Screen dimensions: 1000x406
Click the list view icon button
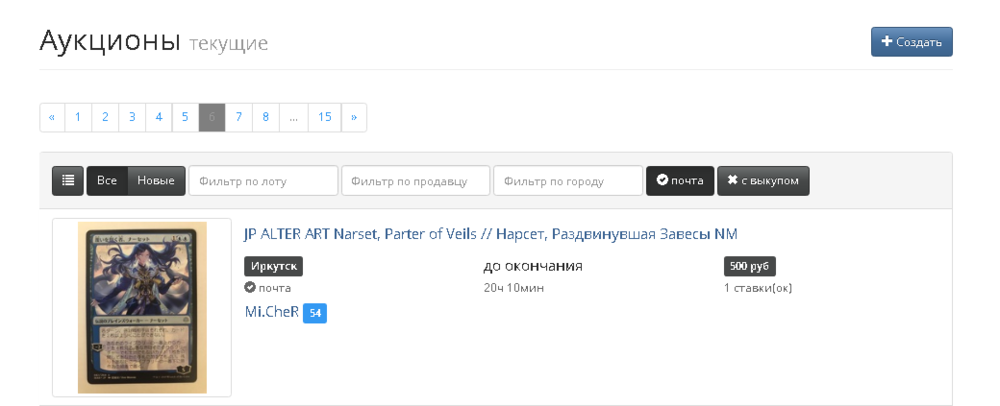pos(68,181)
